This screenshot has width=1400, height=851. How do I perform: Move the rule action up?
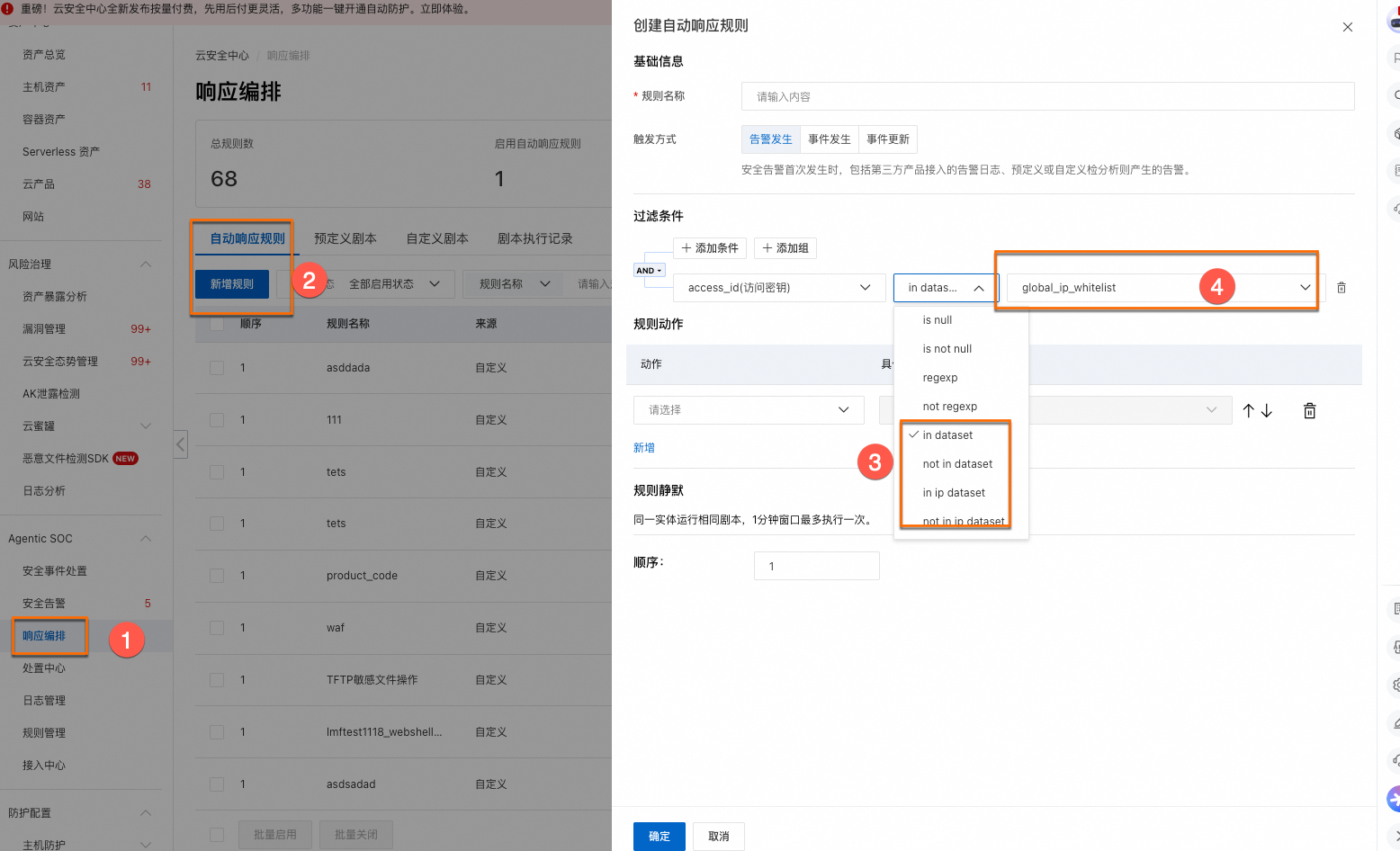point(1248,410)
